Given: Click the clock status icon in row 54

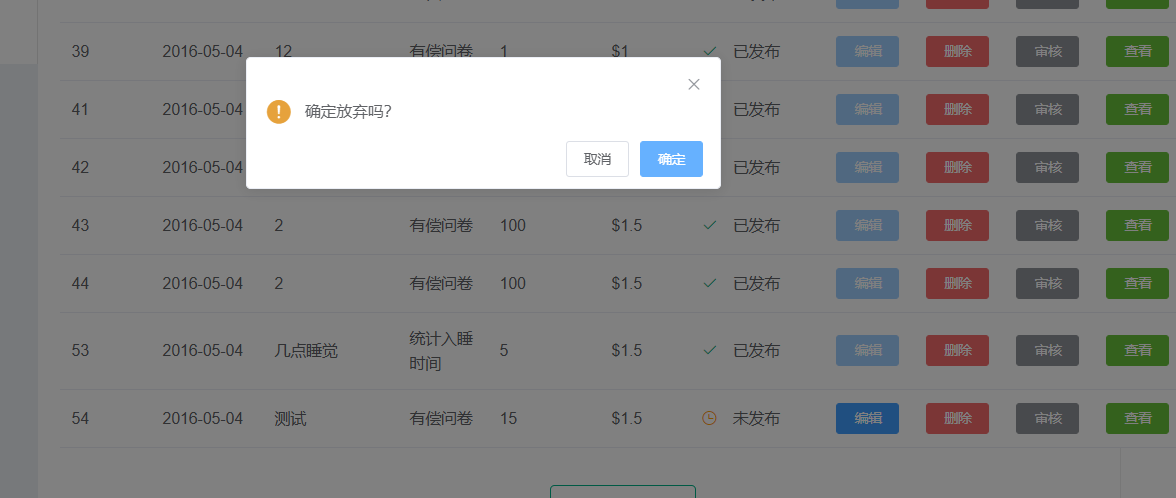Looking at the screenshot, I should tap(710, 418).
